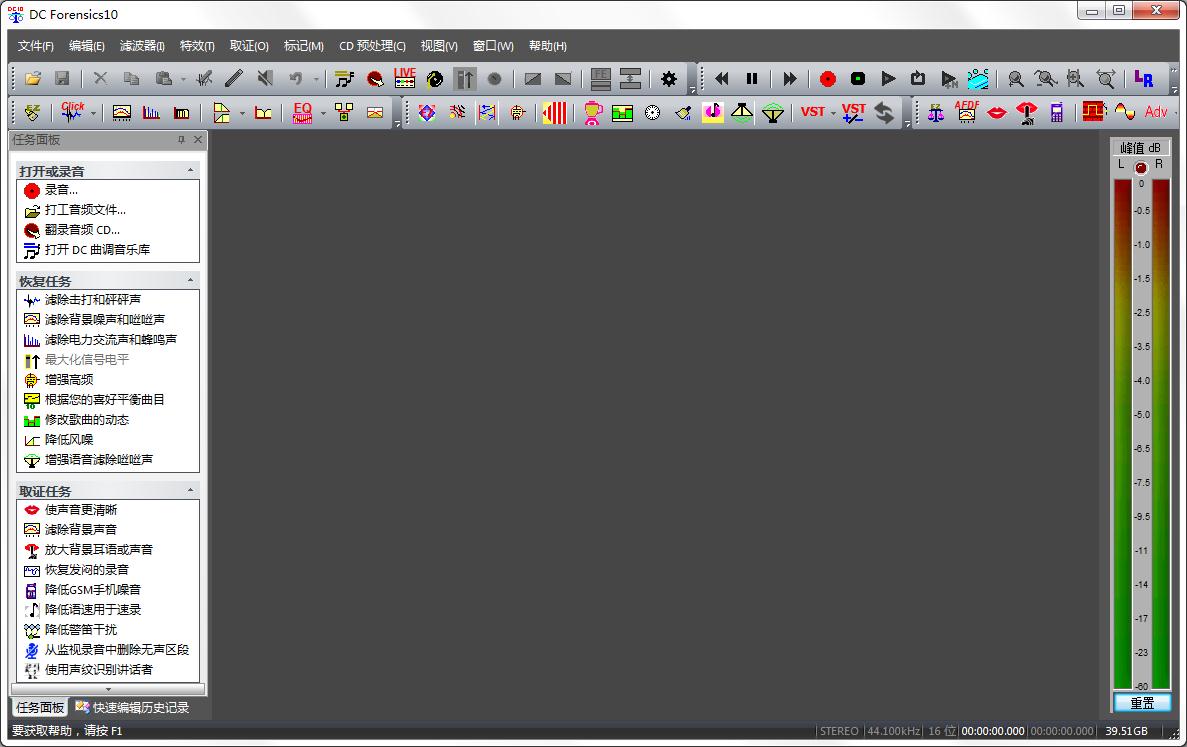Click the open file folder icon in toolbar
Screen dimensions: 1187x747
point(33,78)
